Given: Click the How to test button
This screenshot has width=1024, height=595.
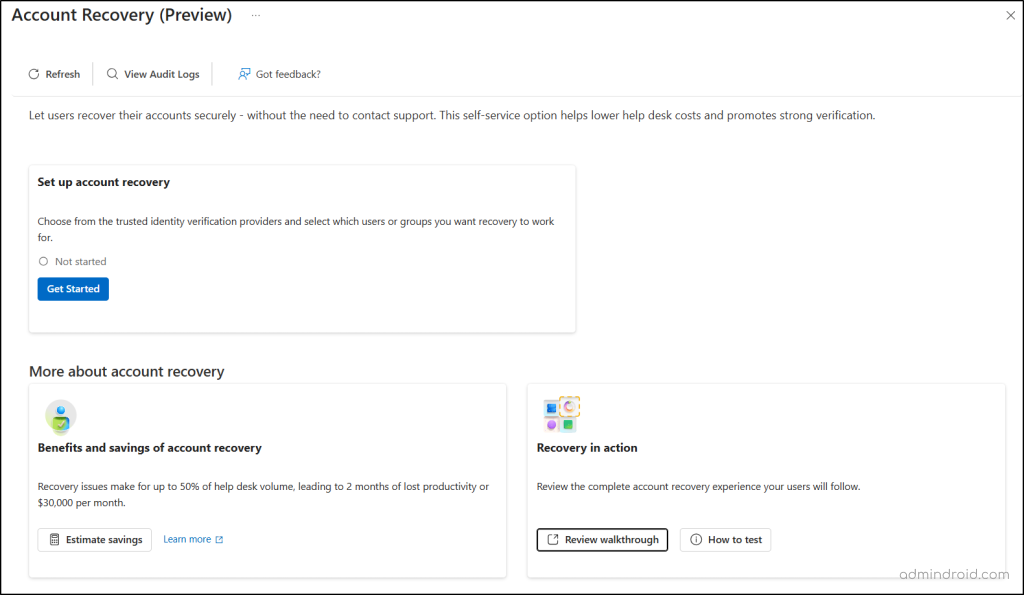Looking at the screenshot, I should [x=725, y=539].
